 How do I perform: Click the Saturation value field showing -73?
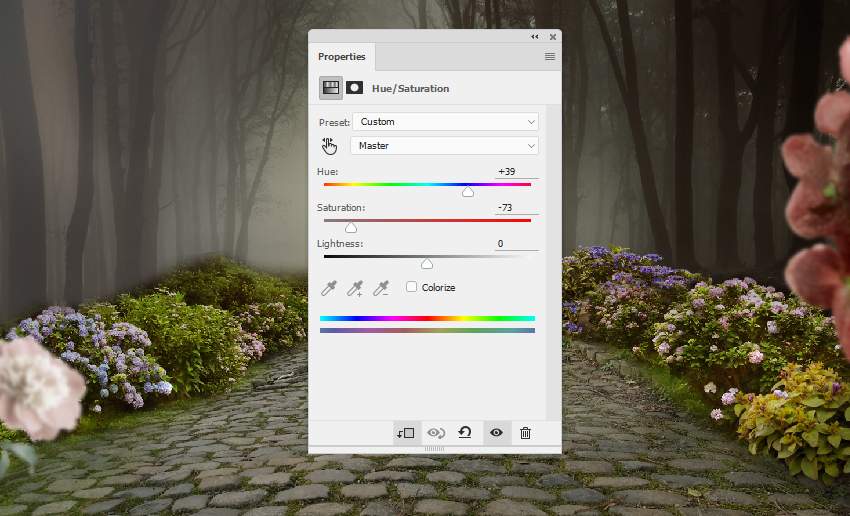pyautogui.click(x=517, y=208)
